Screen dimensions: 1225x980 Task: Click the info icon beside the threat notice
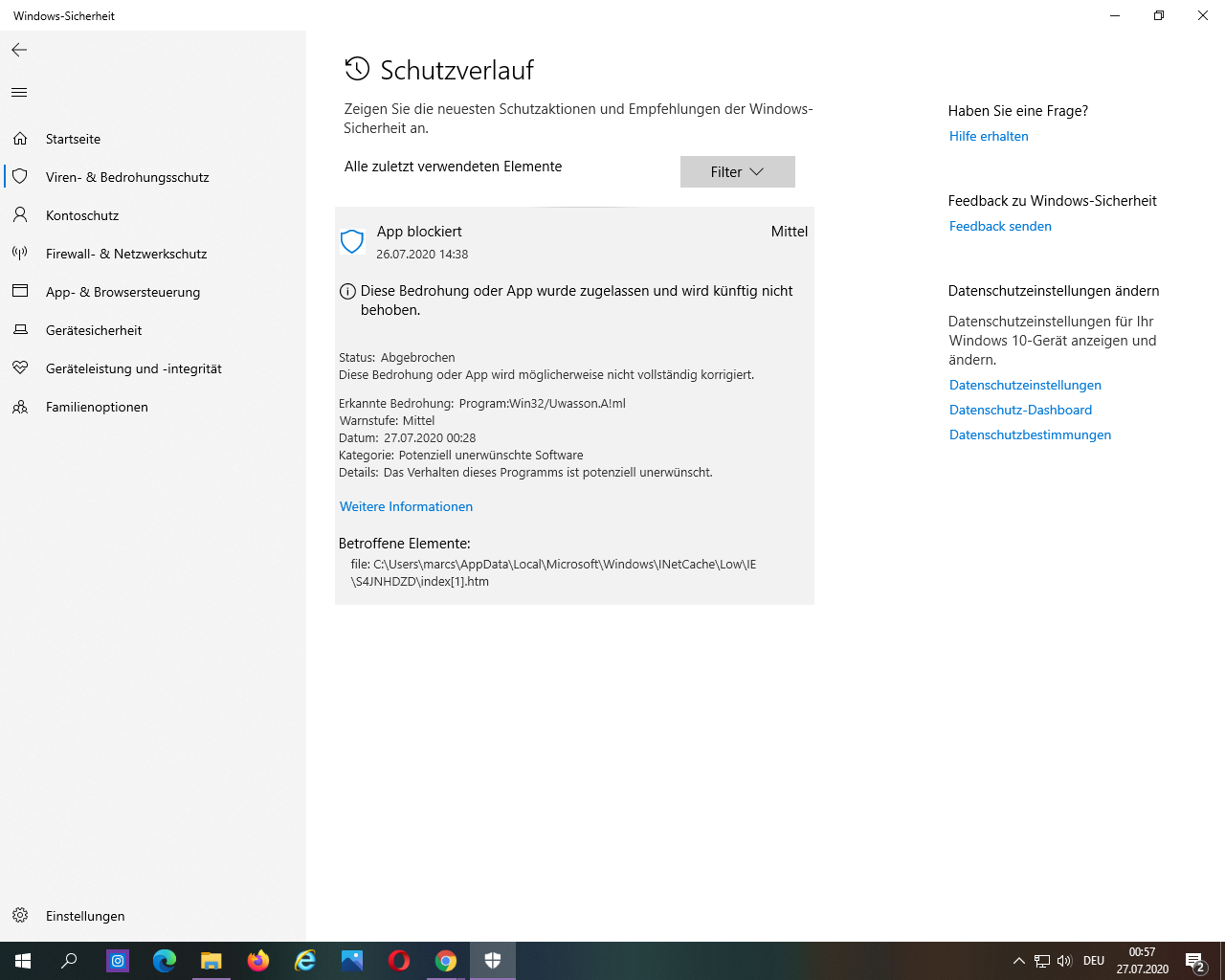pos(348,292)
